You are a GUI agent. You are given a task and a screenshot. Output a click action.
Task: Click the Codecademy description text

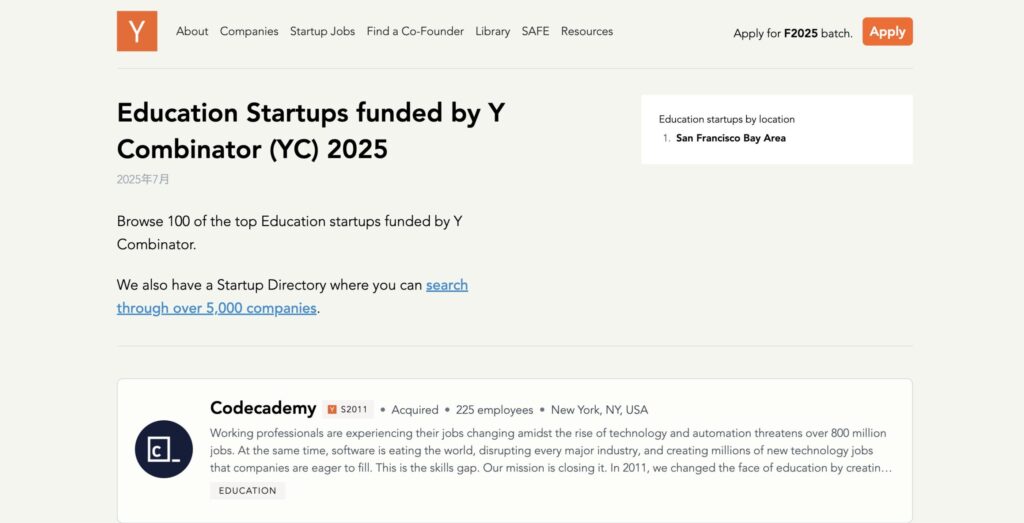pyautogui.click(x=551, y=451)
